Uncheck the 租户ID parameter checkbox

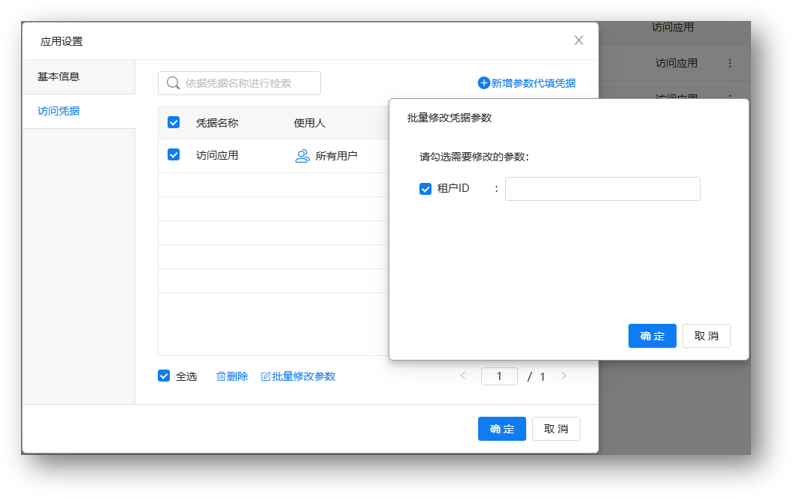point(425,189)
